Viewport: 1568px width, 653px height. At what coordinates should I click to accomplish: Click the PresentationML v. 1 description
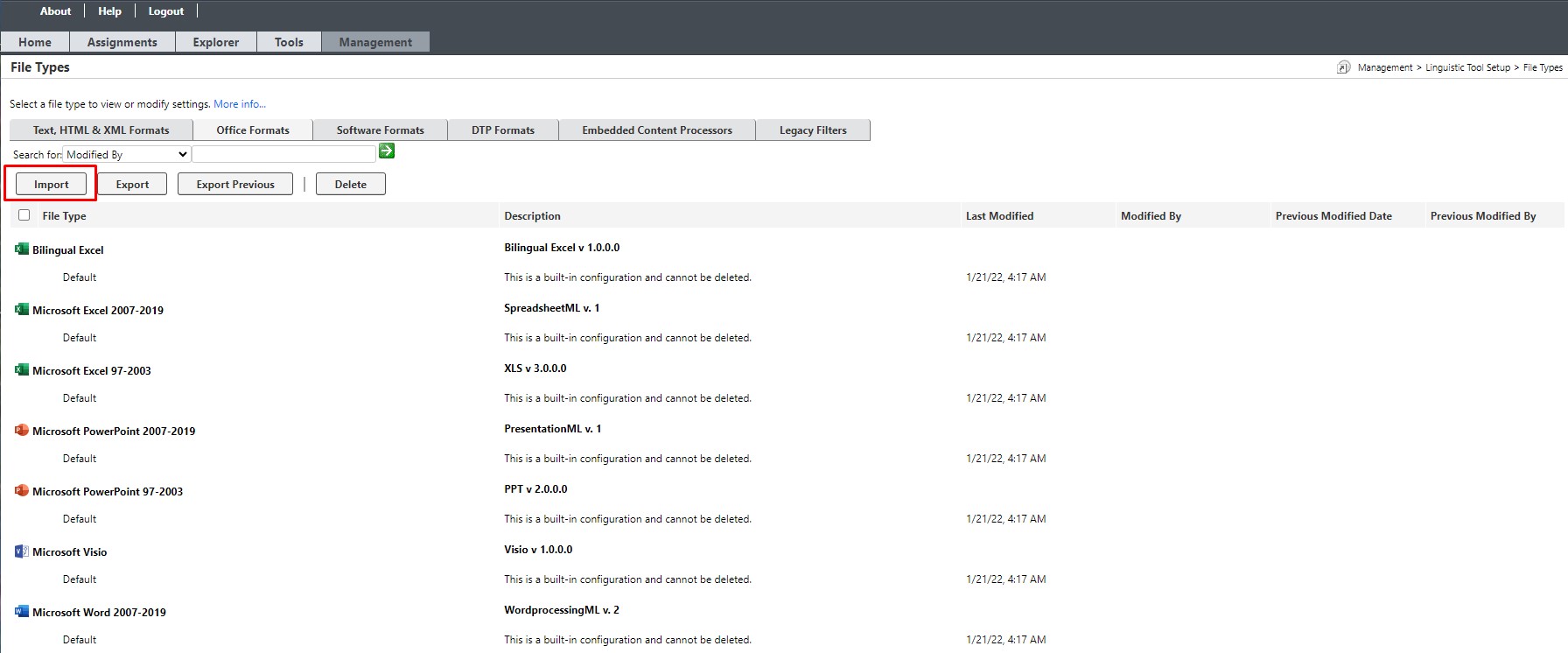(553, 429)
